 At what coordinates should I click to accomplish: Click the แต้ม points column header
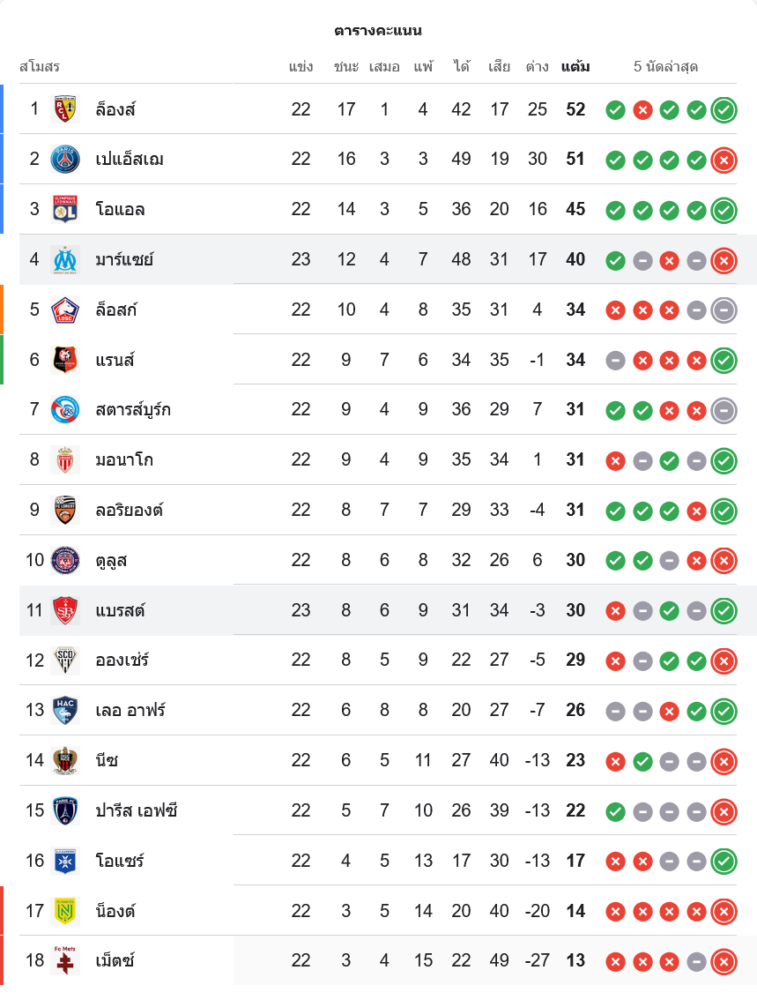(x=575, y=67)
